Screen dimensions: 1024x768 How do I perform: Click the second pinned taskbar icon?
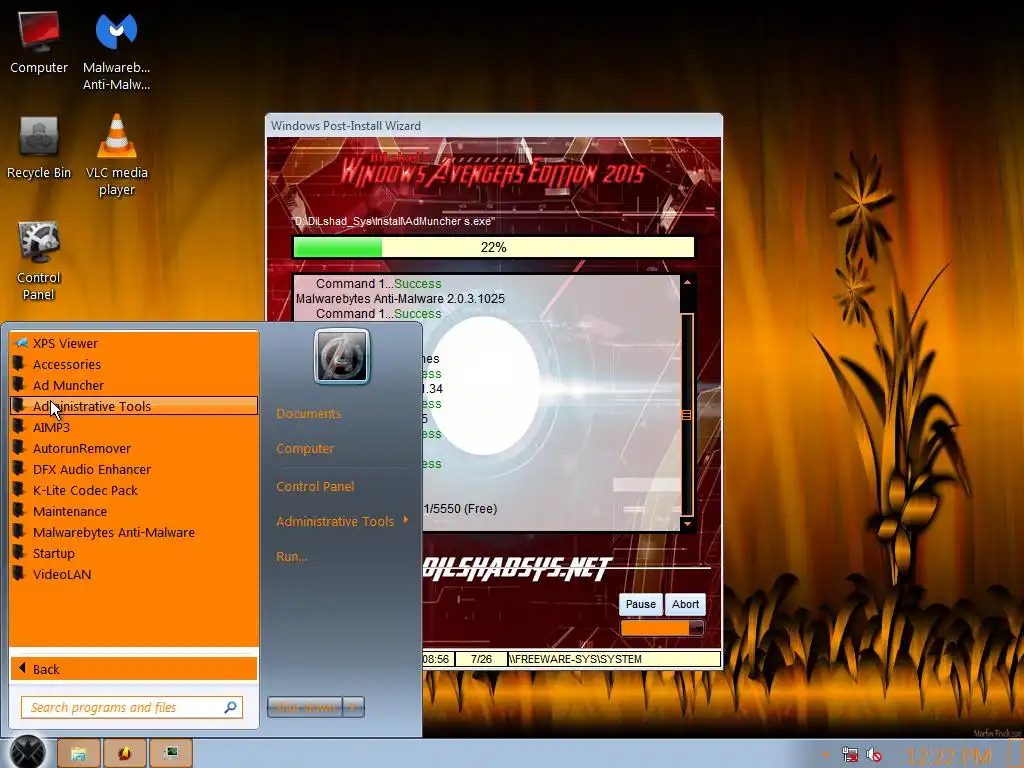coord(125,754)
